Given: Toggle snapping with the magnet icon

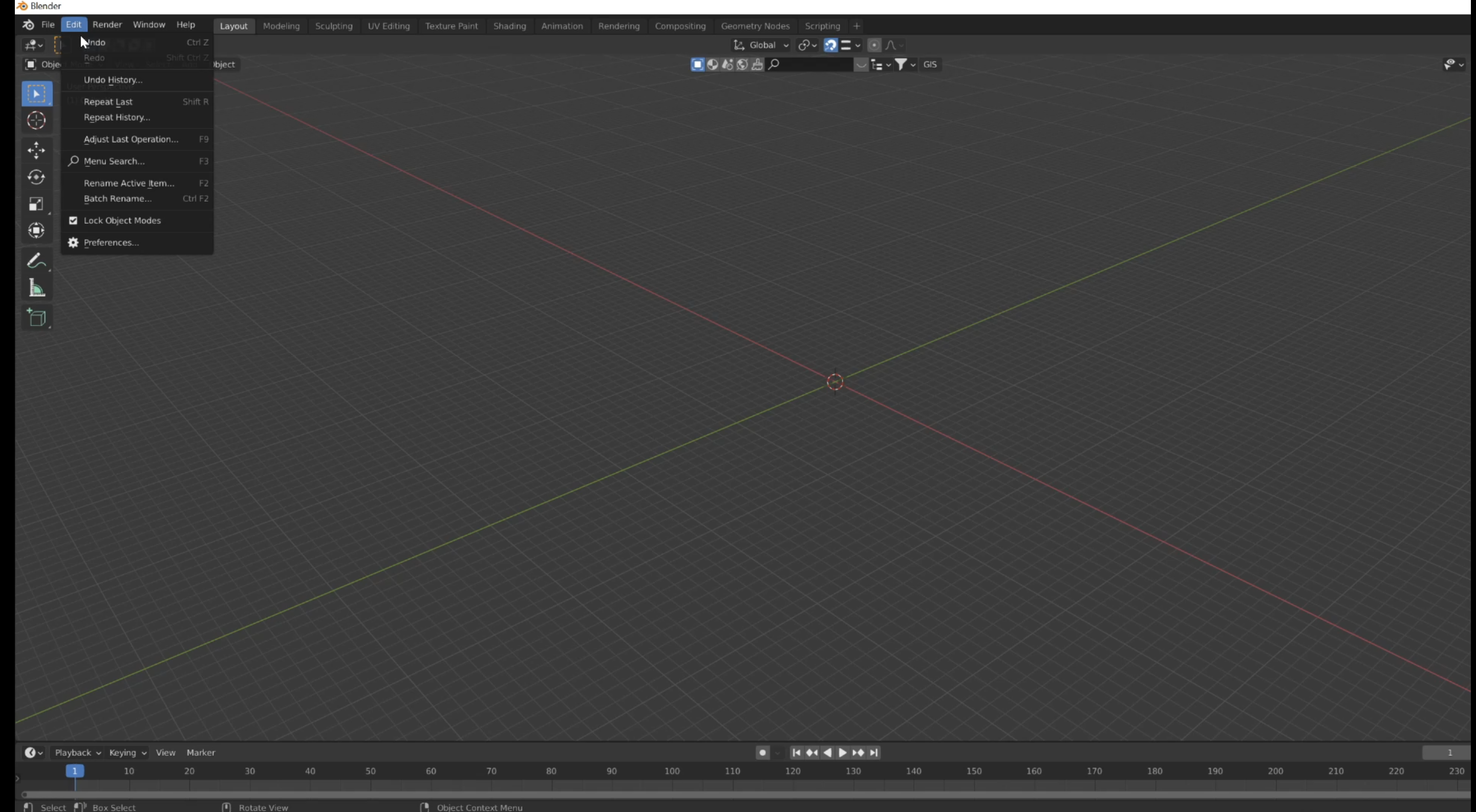Looking at the screenshot, I should [830, 45].
